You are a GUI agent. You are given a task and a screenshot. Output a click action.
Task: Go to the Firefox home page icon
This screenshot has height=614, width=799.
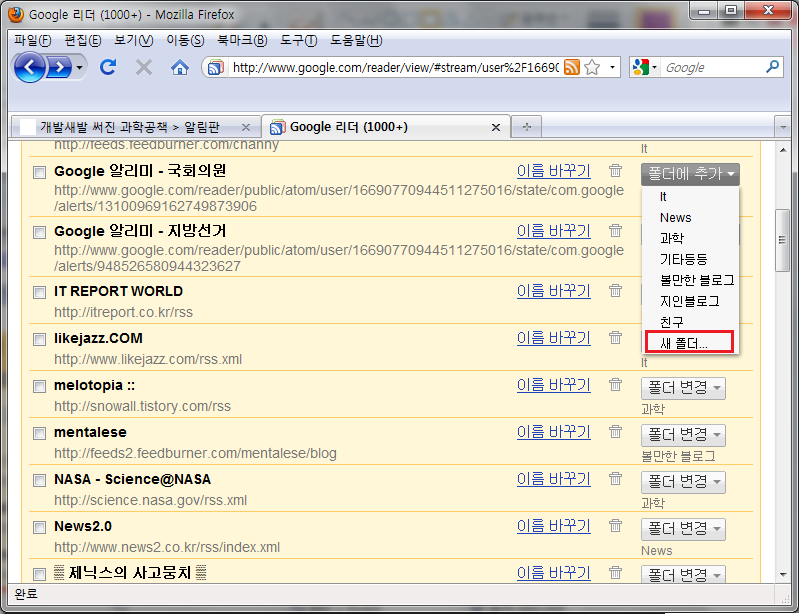click(179, 67)
